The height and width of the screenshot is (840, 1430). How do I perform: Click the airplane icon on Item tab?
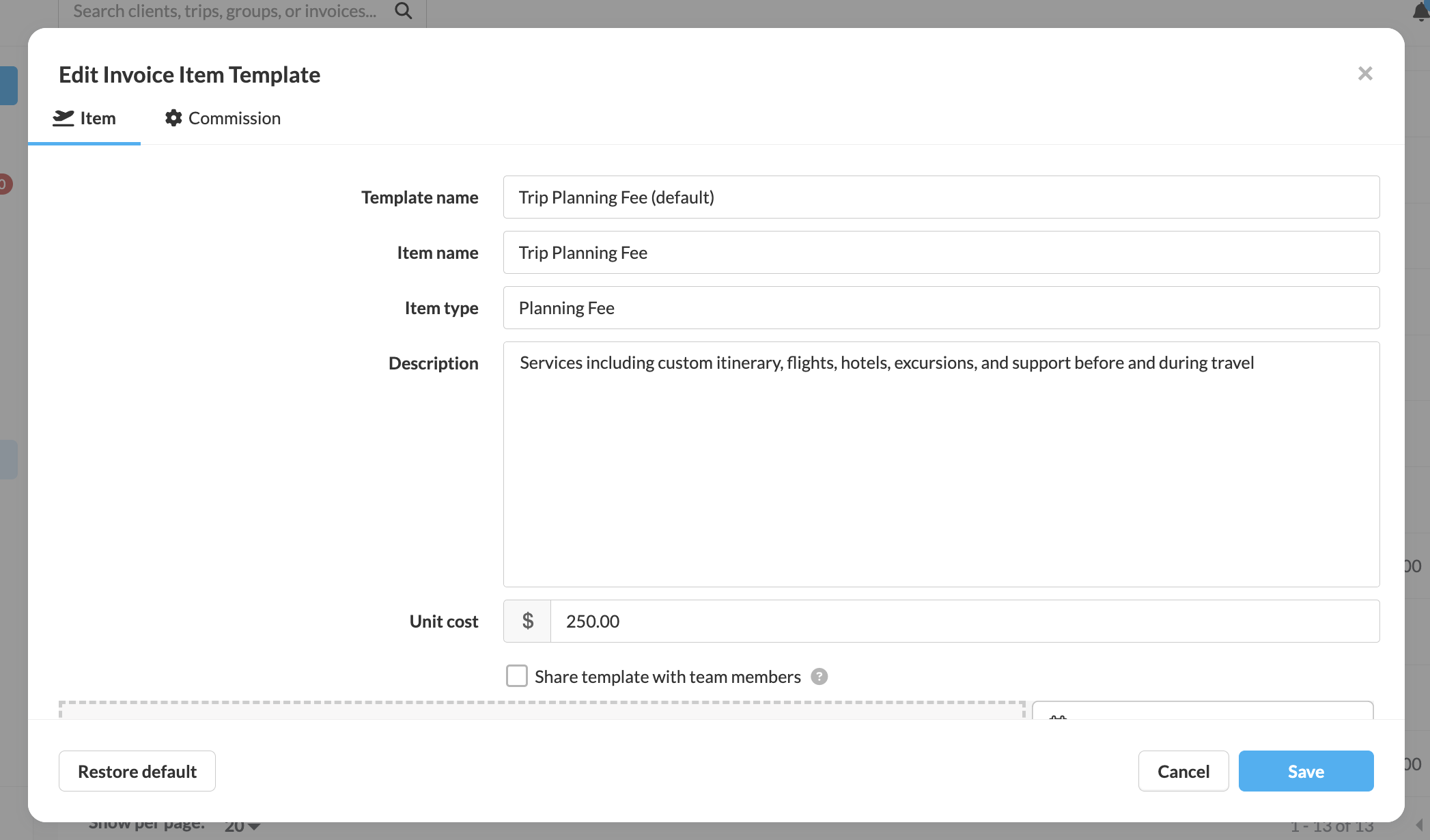(x=64, y=118)
